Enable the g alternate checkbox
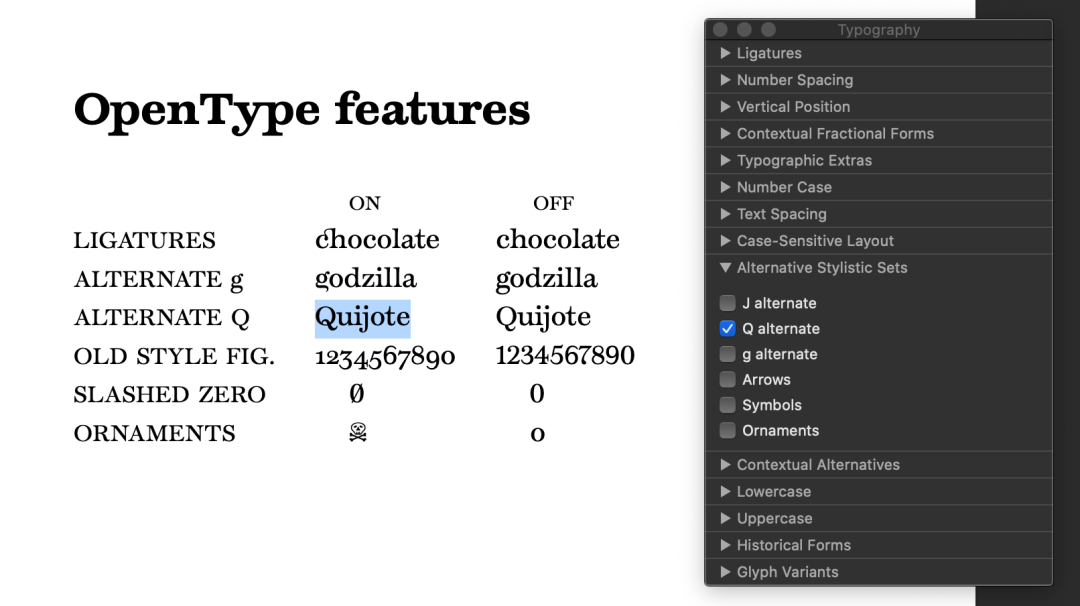The image size is (1080, 606). click(x=728, y=354)
